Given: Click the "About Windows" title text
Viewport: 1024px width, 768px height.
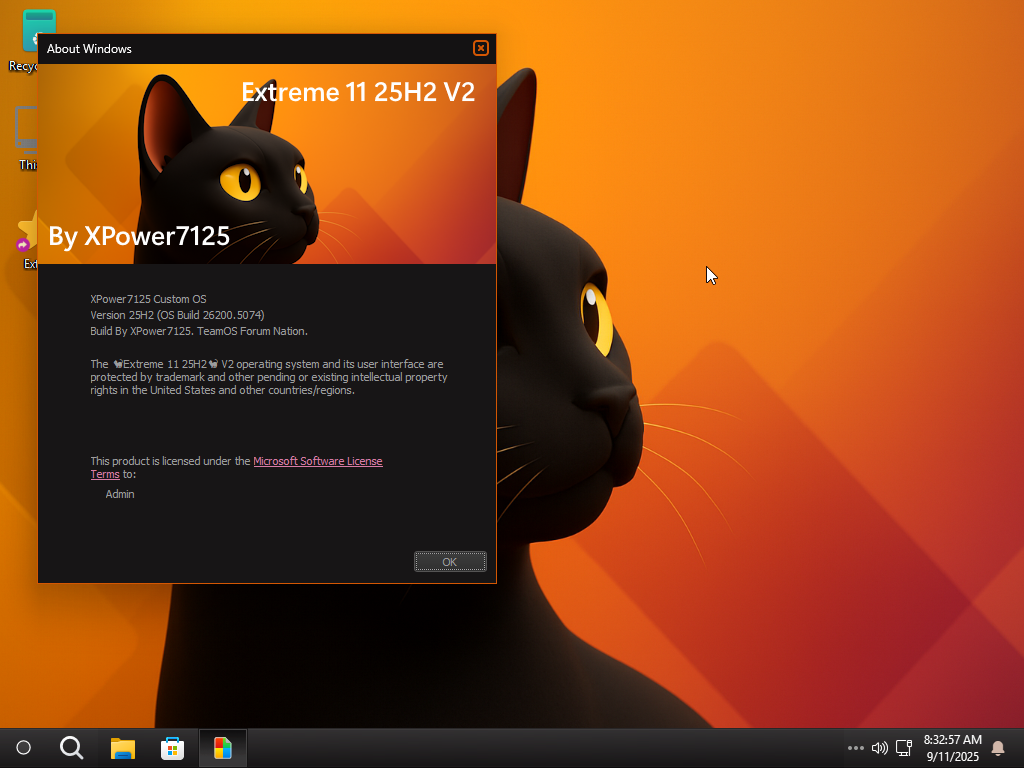Looking at the screenshot, I should 89,49.
